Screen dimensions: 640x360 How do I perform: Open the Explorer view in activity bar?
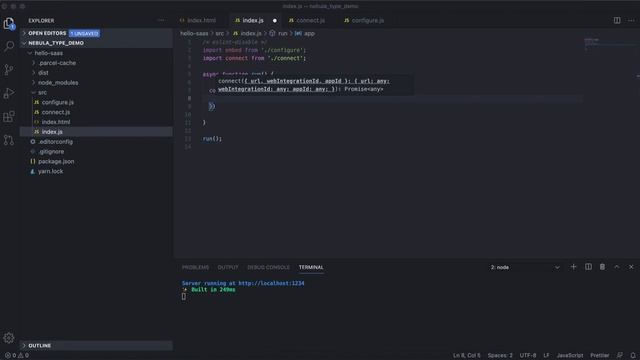(x=9, y=23)
